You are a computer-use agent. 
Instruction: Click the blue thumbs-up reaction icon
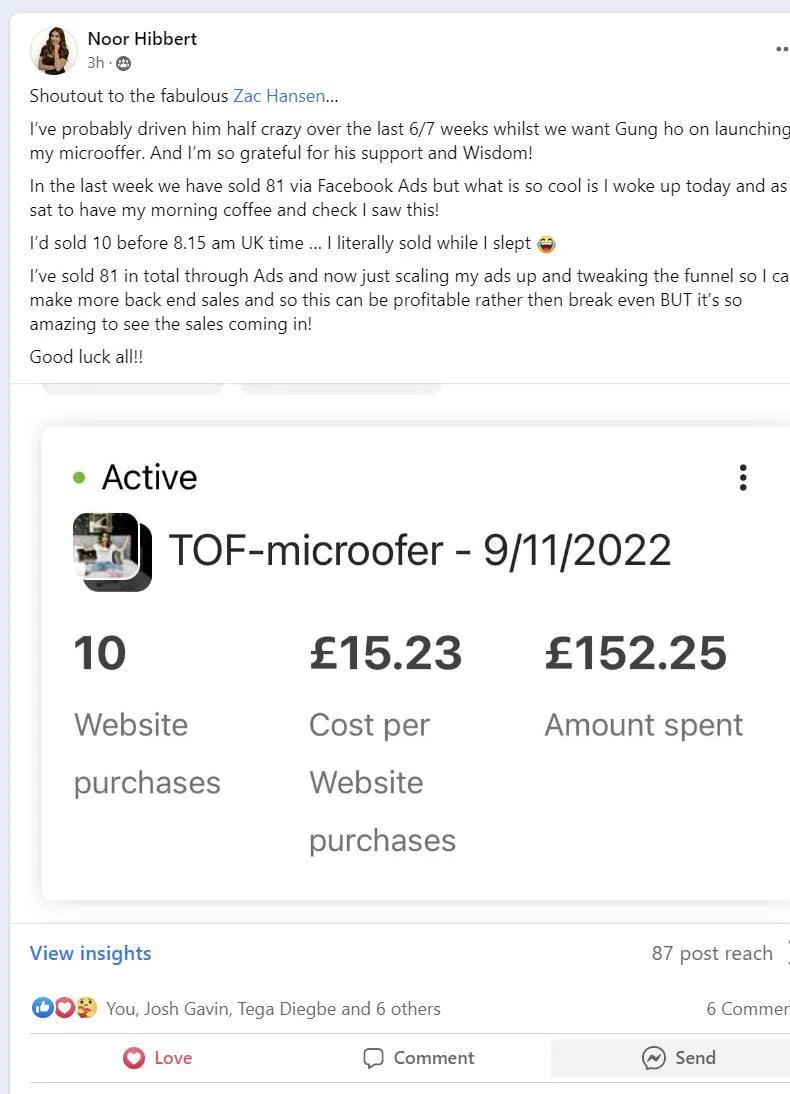click(x=42, y=1008)
